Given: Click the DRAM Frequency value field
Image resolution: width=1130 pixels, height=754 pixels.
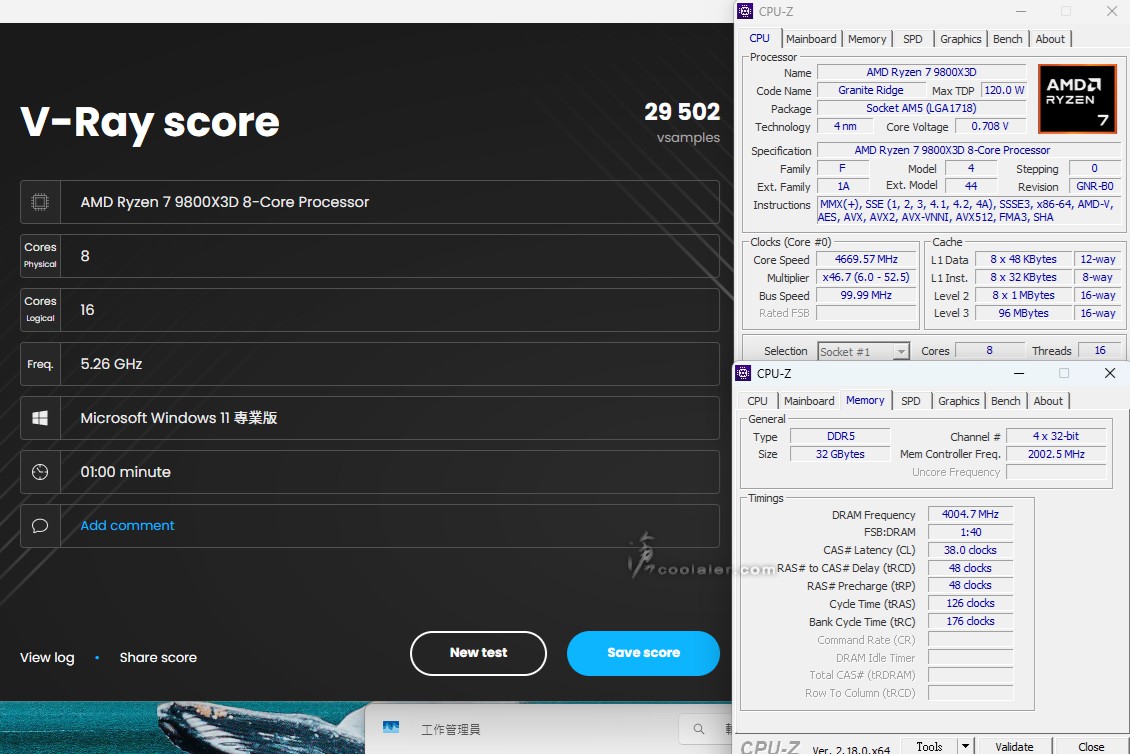Looking at the screenshot, I should tap(969, 514).
